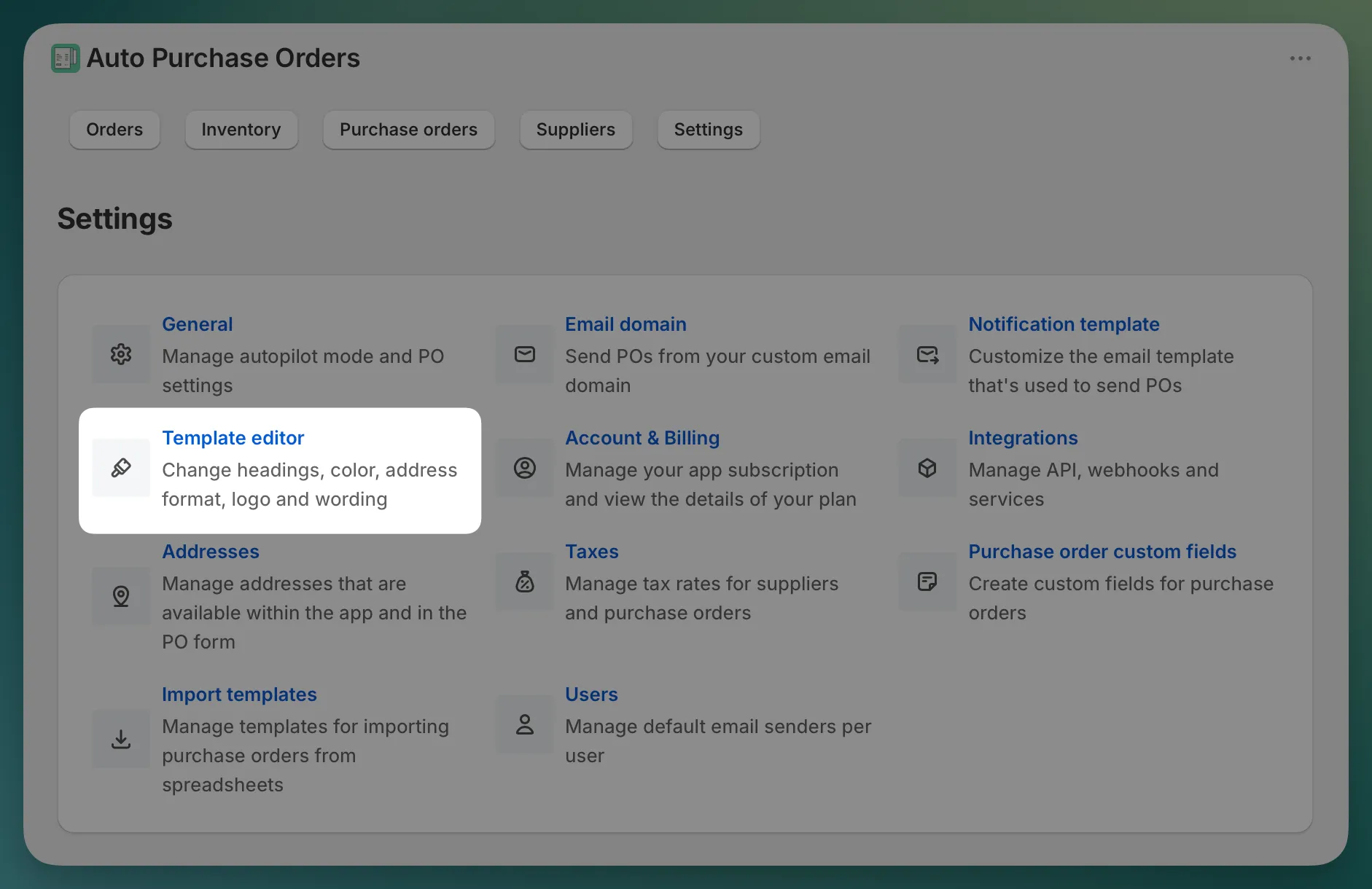
Task: Click the cube icon beside Integrations
Action: [927, 468]
